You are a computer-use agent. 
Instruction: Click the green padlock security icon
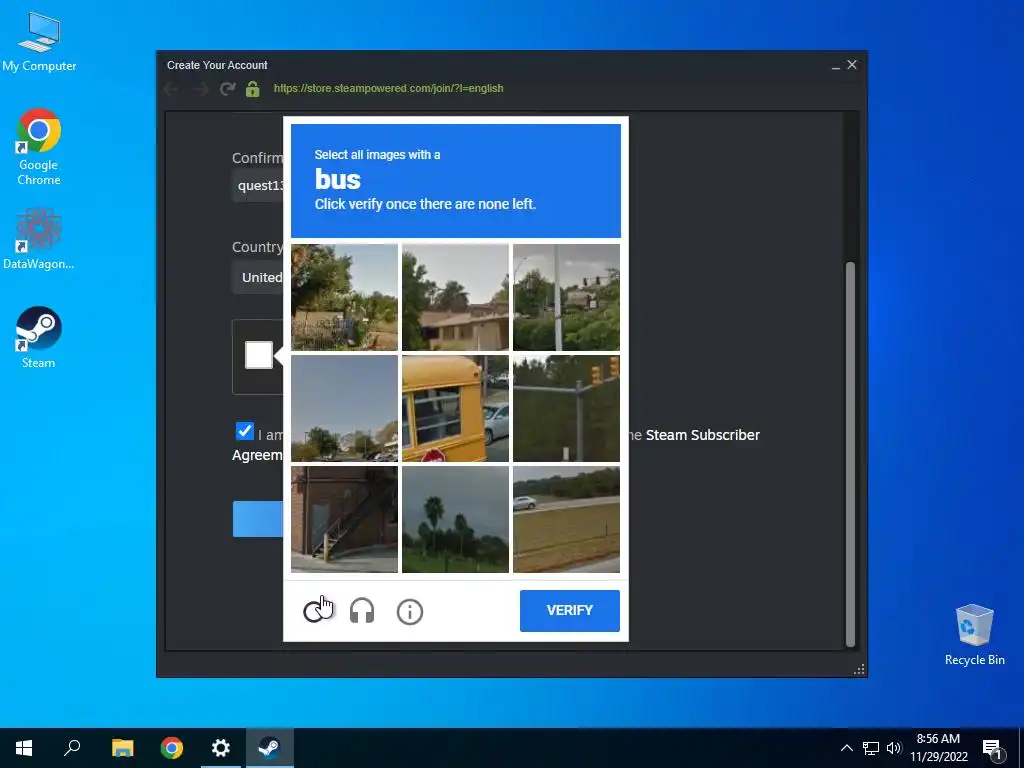pyautogui.click(x=252, y=89)
